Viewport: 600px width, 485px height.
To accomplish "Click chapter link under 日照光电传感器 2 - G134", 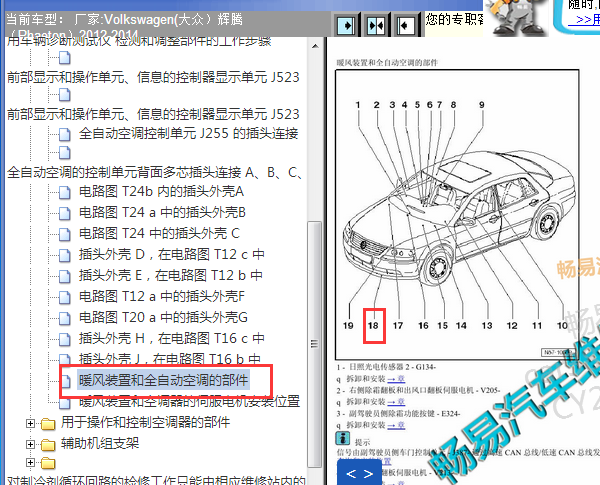I will click(x=396, y=379).
